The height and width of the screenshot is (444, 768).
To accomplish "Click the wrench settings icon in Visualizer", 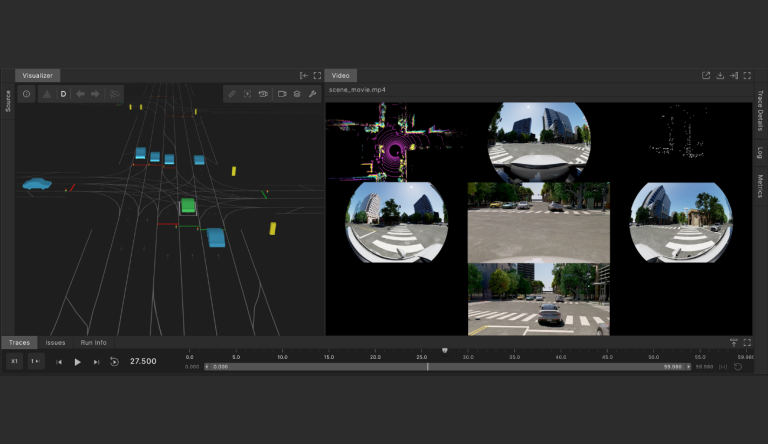I will [312, 94].
